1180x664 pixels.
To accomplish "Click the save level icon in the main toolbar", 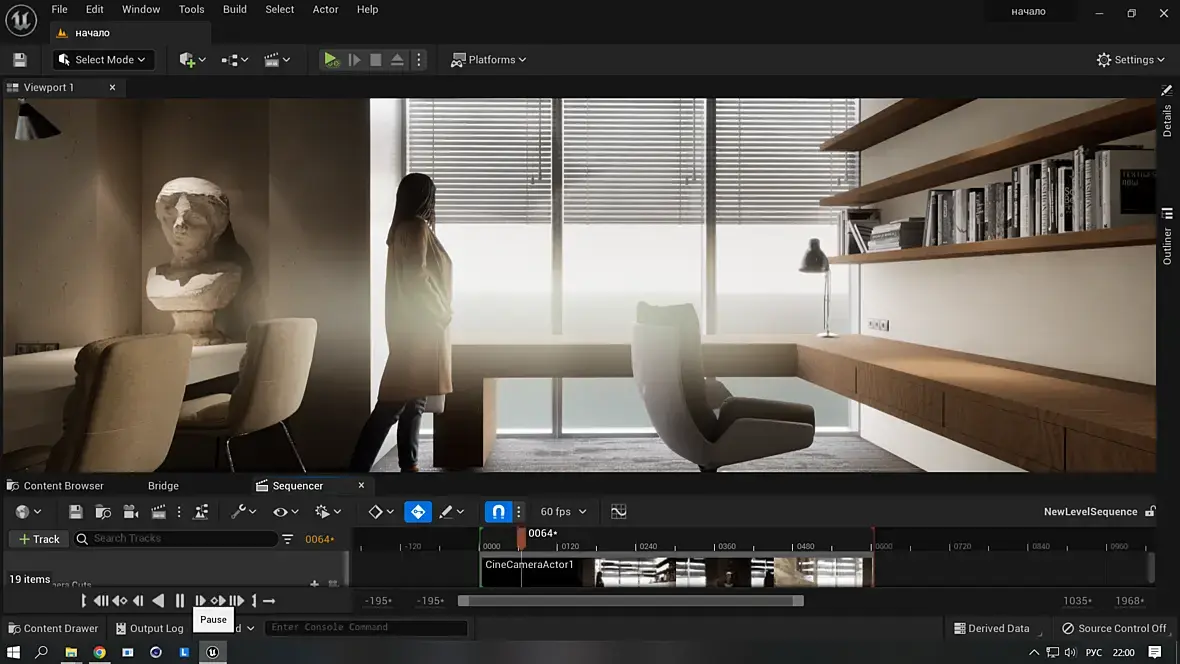I will pyautogui.click(x=20, y=60).
